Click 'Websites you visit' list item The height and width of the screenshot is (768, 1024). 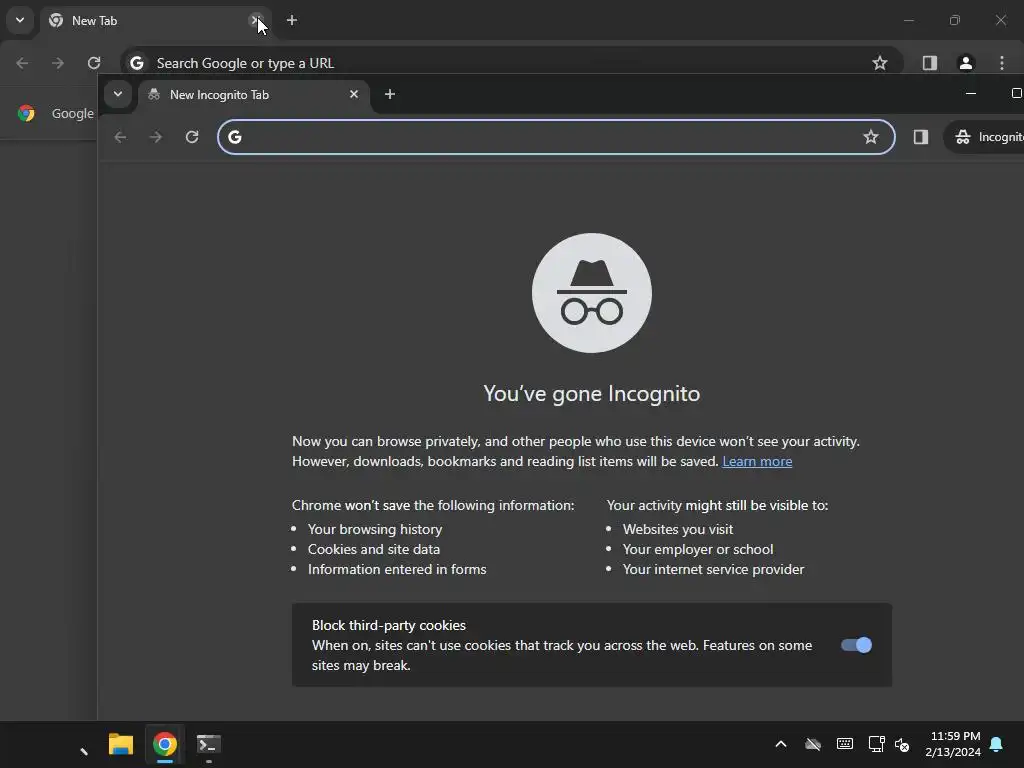(678, 529)
